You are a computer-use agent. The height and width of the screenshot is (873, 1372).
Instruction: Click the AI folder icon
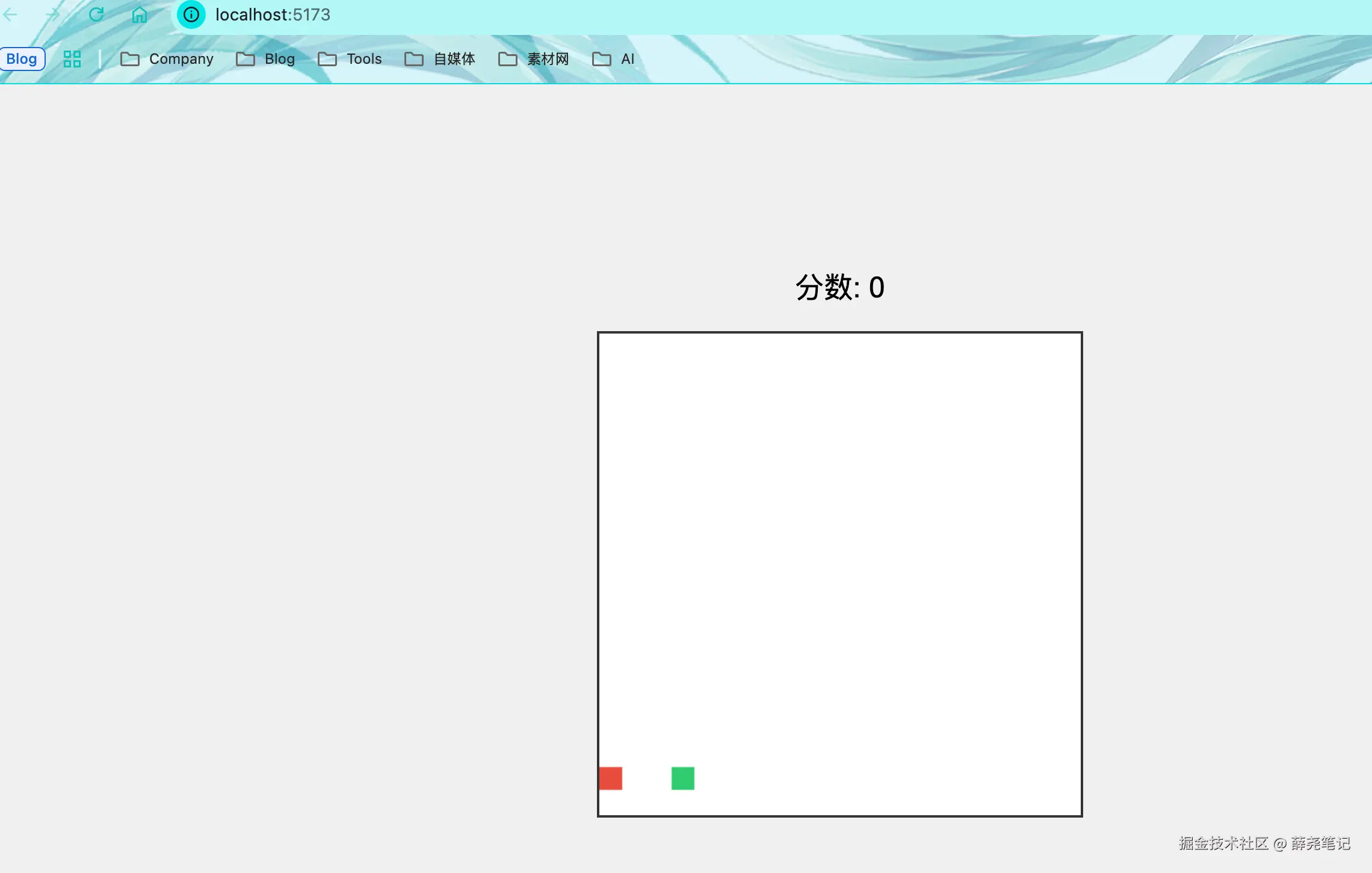point(601,59)
